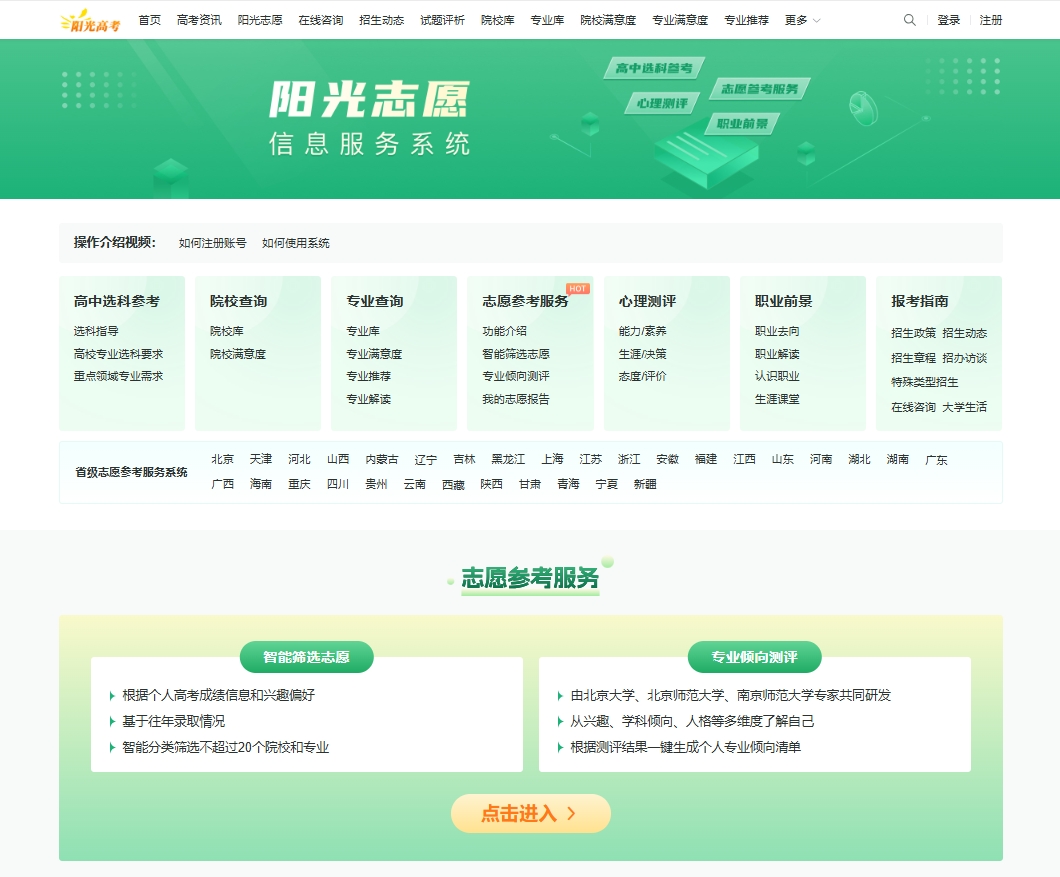Open 职业解读 link
Image resolution: width=1060 pixels, height=877 pixels.
coord(777,354)
